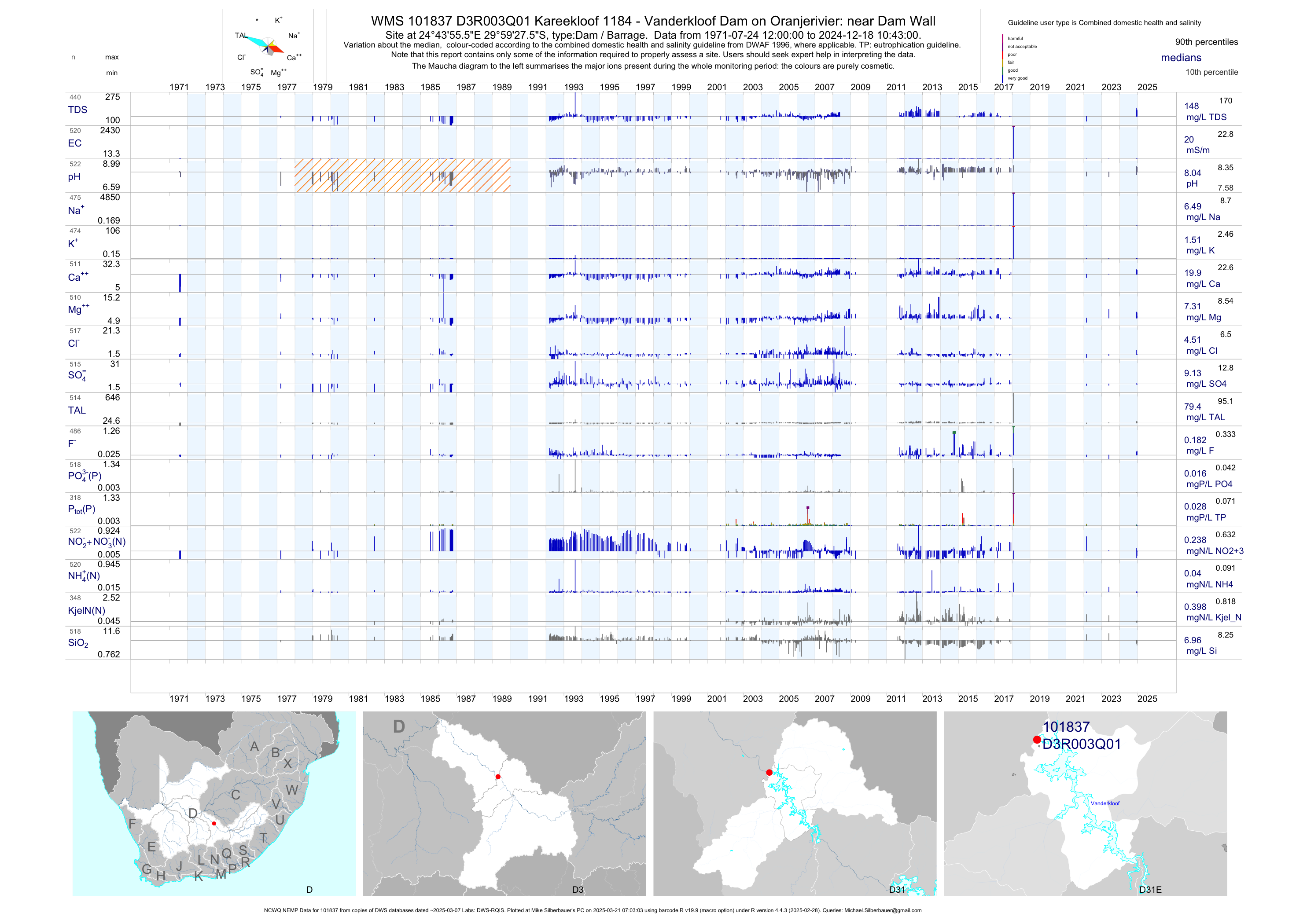Click the D3R003Q01 site code on the map
Viewport: 1307px width, 924px height.
point(1082,744)
